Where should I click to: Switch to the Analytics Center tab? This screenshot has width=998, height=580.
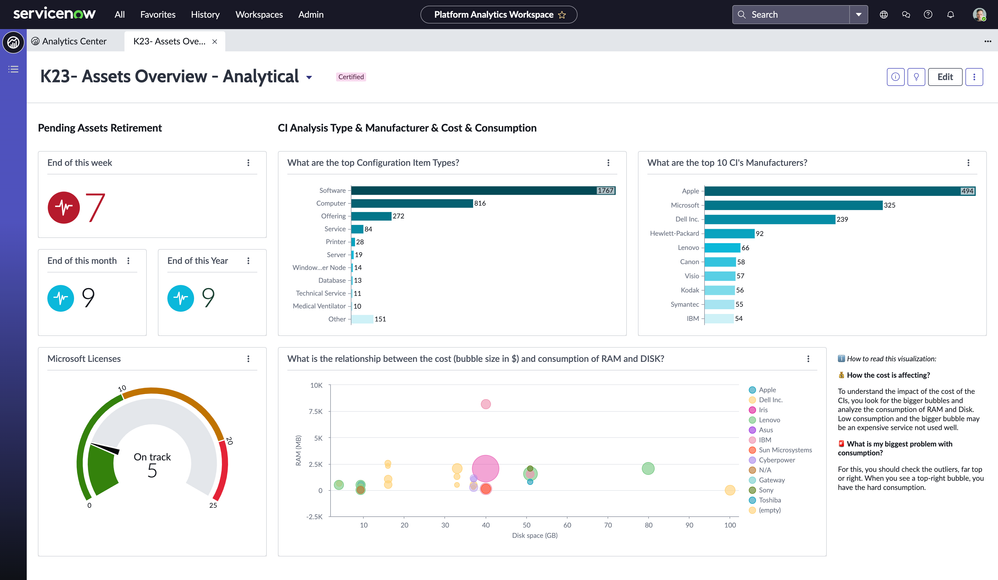[69, 41]
